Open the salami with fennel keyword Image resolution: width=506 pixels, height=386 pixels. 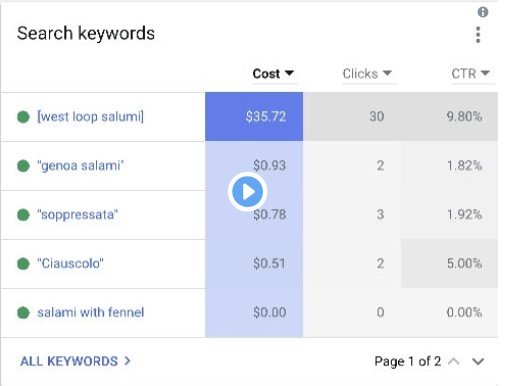91,313
